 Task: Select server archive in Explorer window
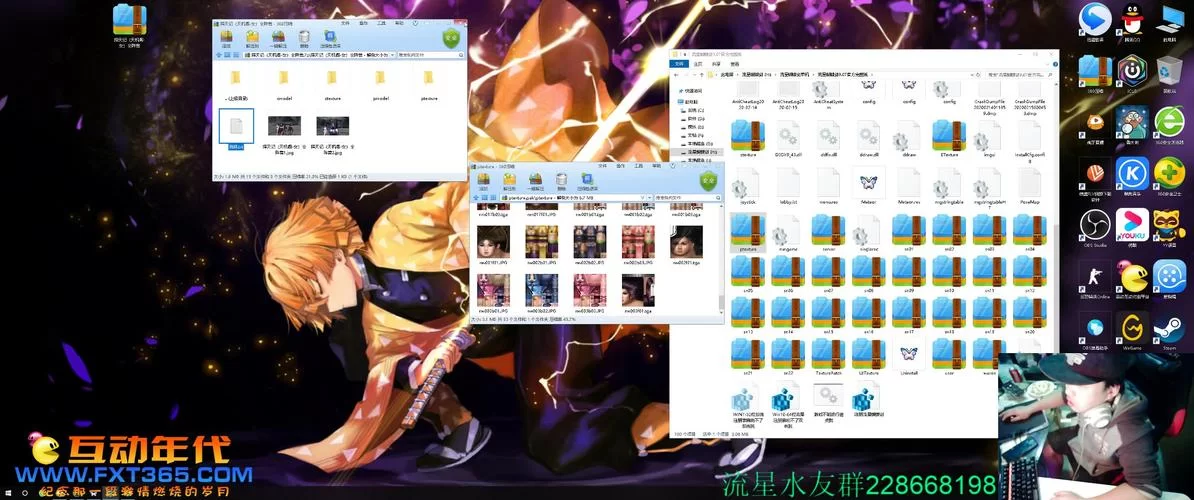click(x=828, y=232)
